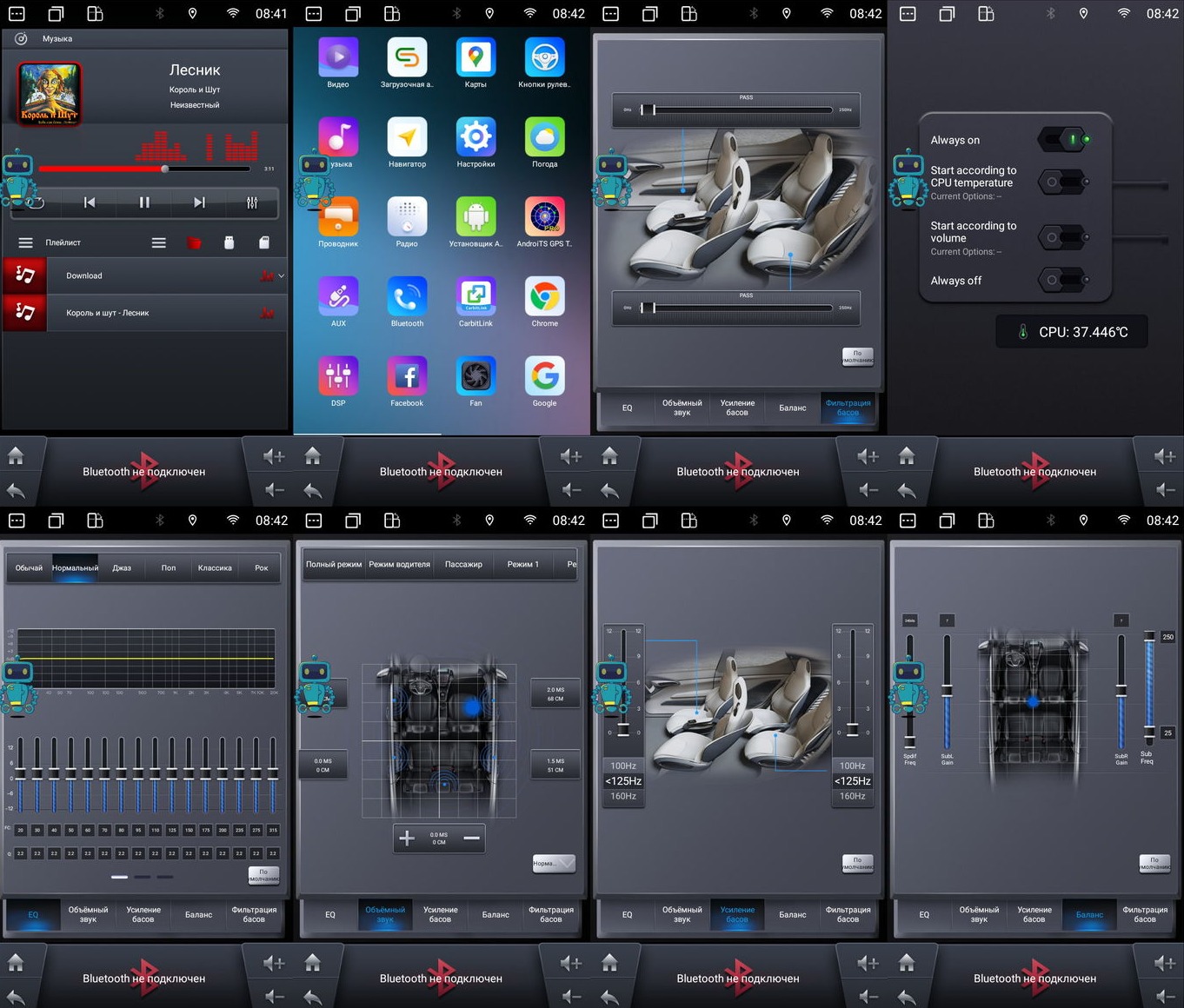Viewport: 1184px width, 1008px height.
Task: Switch to Режим водителя mode tab
Action: (399, 565)
